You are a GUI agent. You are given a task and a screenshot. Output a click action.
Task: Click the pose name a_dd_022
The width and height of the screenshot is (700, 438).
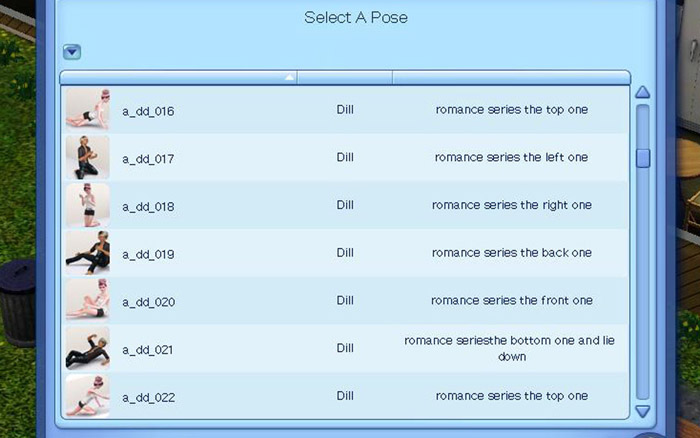pyautogui.click(x=149, y=397)
